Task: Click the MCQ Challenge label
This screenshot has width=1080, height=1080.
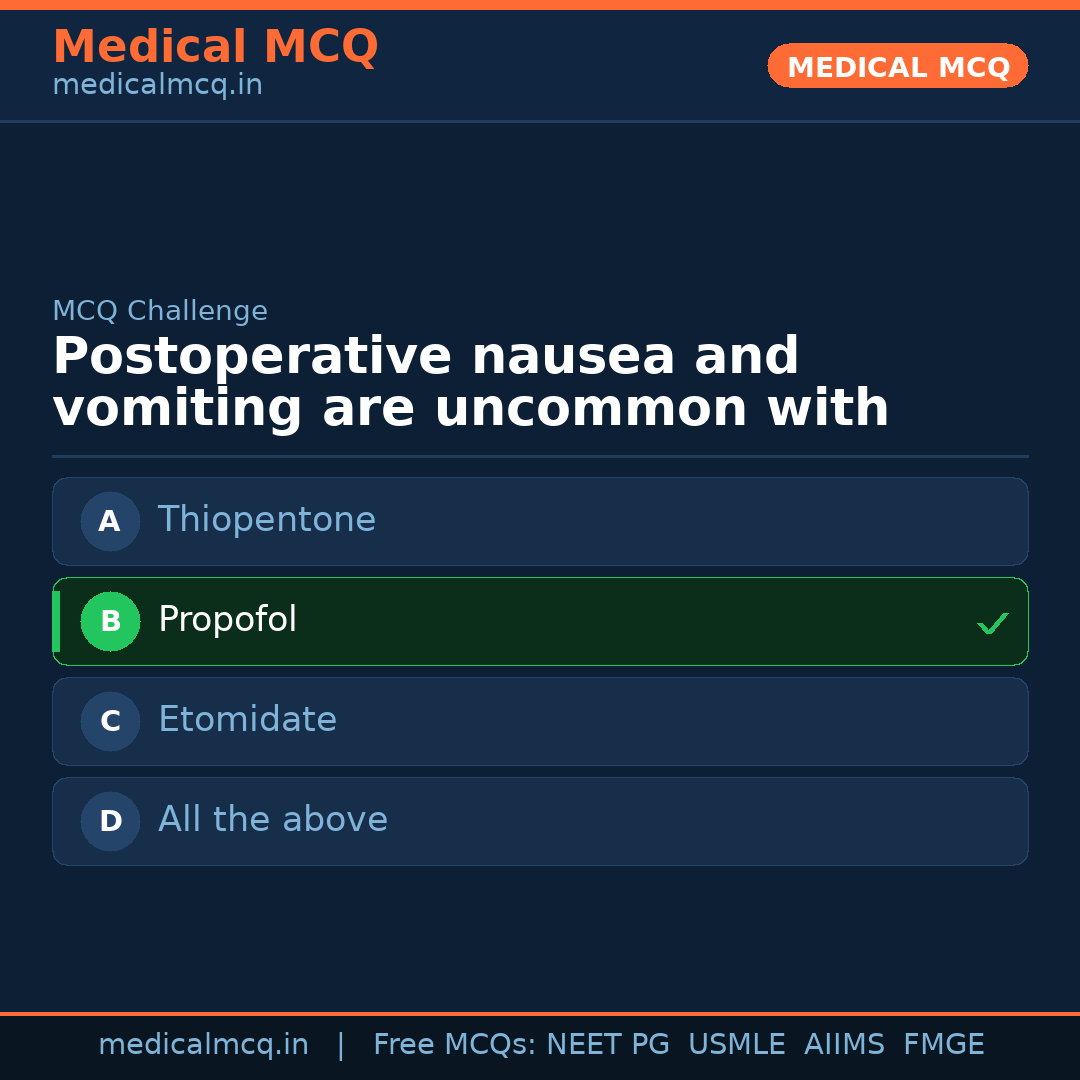Action: click(x=160, y=311)
